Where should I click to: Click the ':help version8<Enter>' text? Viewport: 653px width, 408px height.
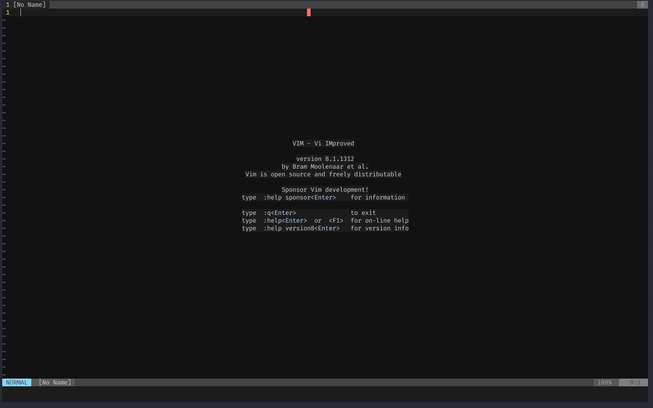click(302, 228)
